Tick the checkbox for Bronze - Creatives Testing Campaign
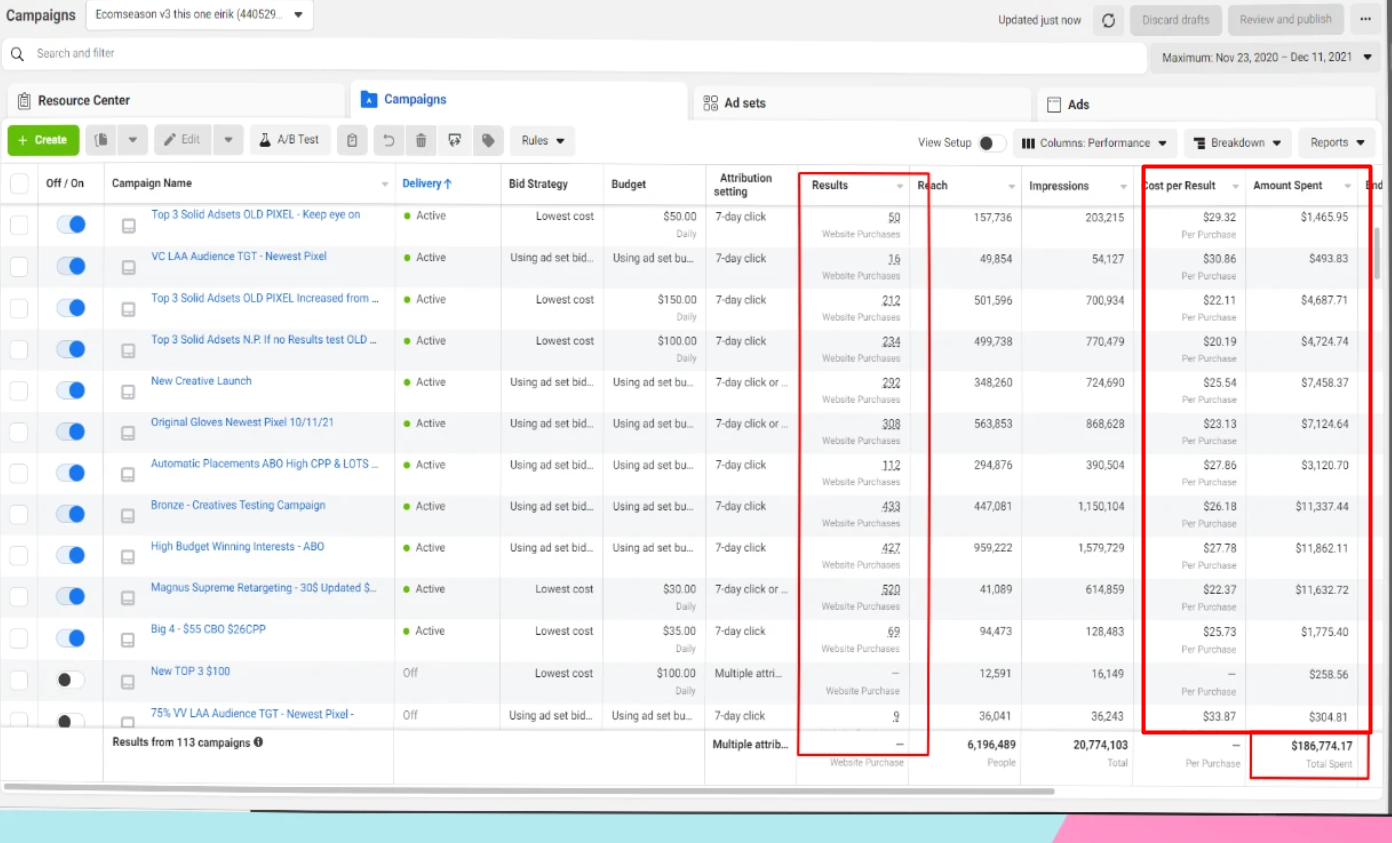This screenshot has width=1392, height=843. point(19,514)
